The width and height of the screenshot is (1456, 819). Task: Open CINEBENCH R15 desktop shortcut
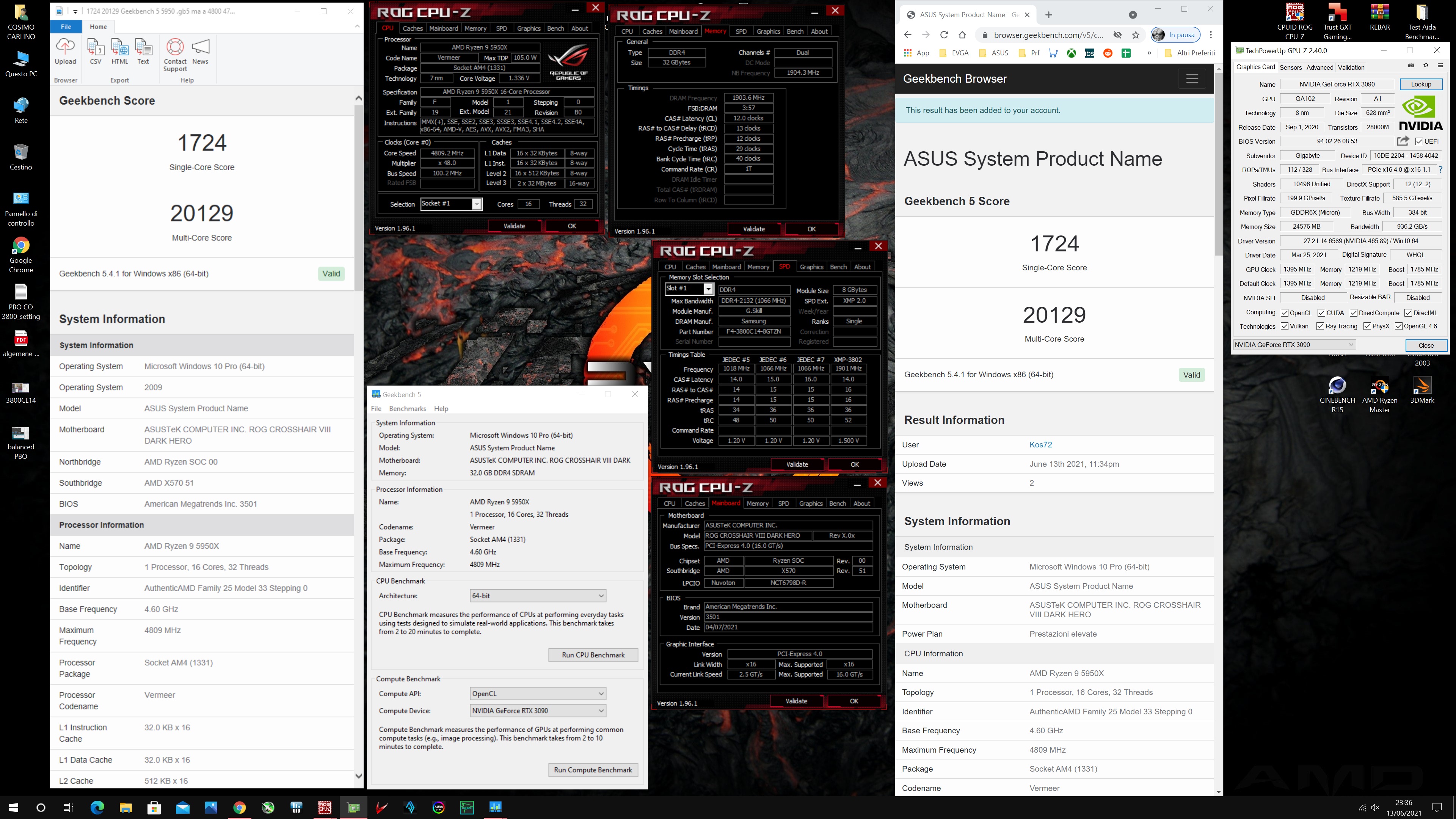pos(1337,395)
